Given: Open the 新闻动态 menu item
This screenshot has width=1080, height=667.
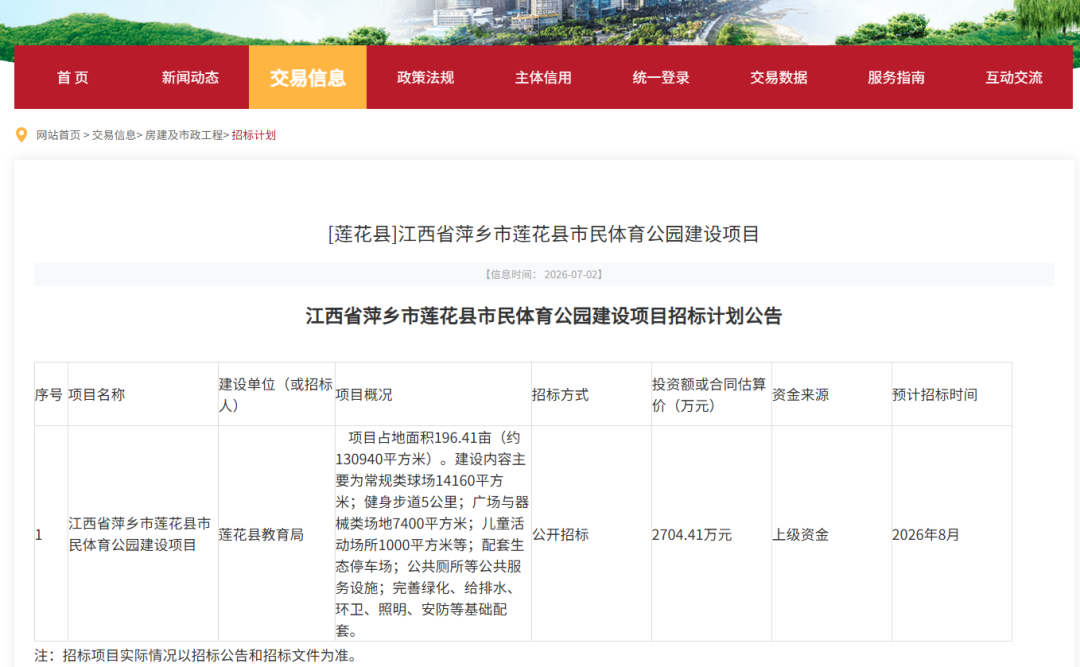Looking at the screenshot, I should (190, 78).
